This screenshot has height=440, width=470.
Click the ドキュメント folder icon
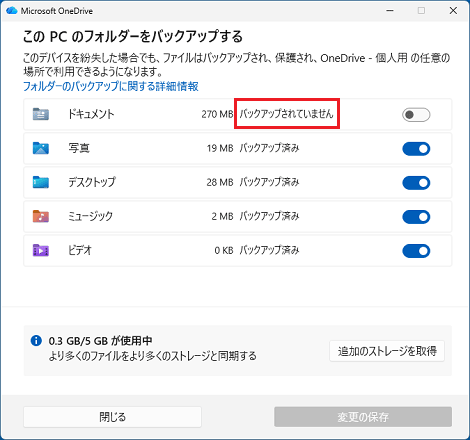pyautogui.click(x=41, y=114)
